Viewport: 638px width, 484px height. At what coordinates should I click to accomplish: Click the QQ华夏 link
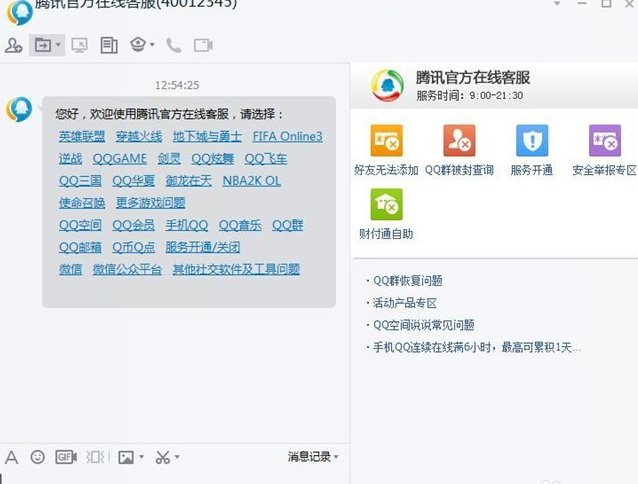[133, 181]
